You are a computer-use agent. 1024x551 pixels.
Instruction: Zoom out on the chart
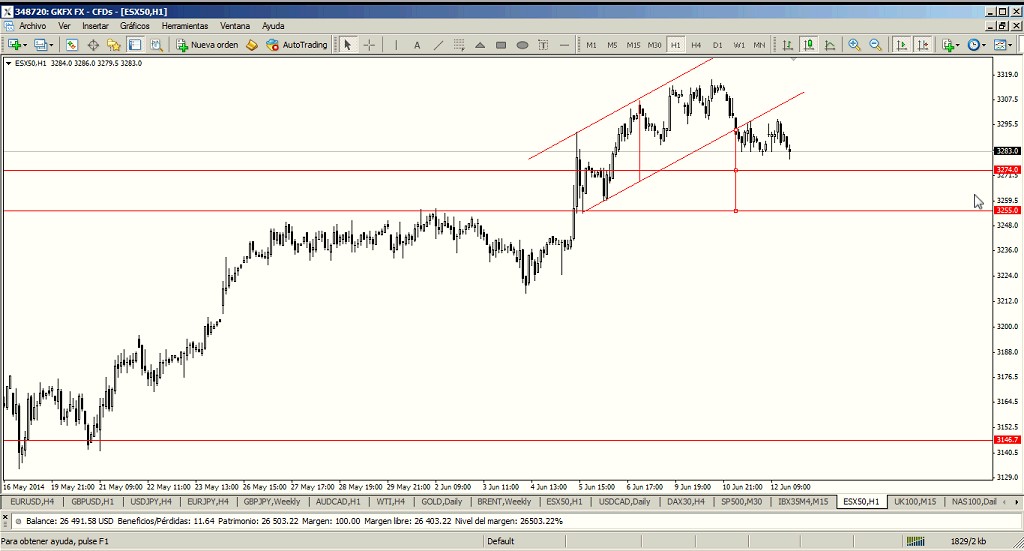pyautogui.click(x=875, y=44)
